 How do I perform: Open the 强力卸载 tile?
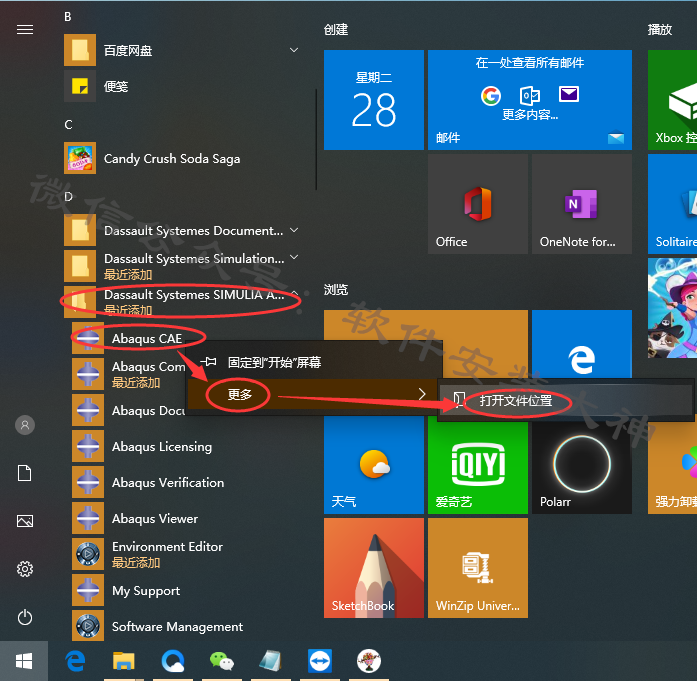pyautogui.click(x=672, y=467)
